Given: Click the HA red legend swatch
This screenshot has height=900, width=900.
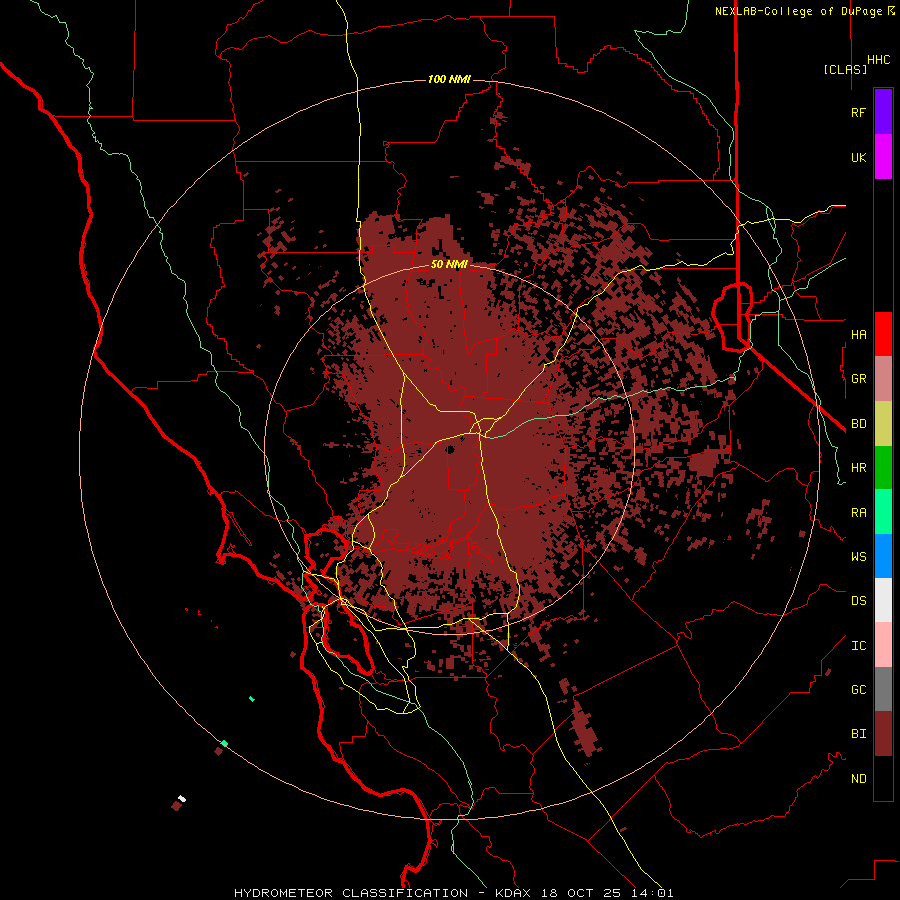Looking at the screenshot, I should click(883, 334).
